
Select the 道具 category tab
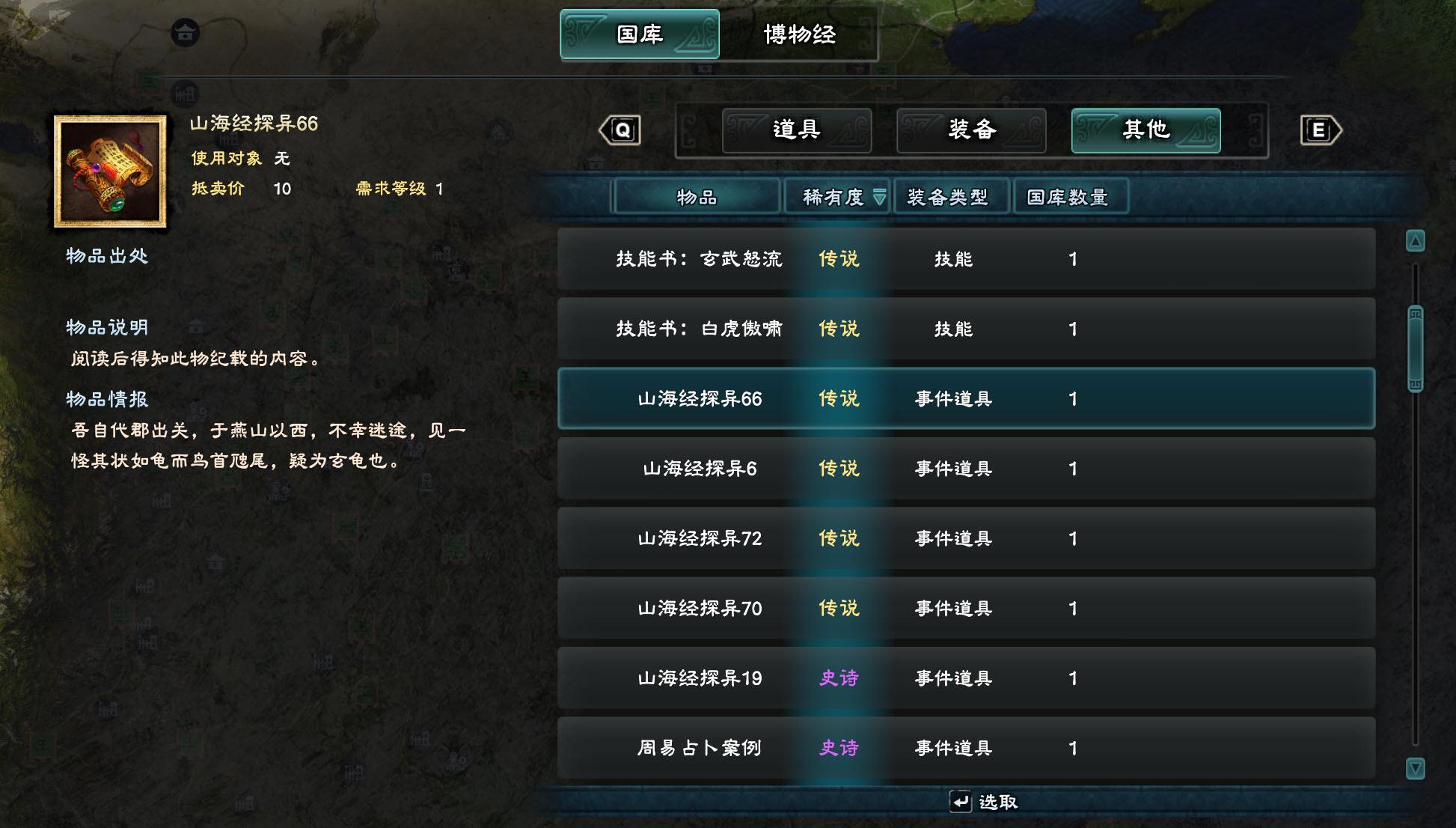pos(797,130)
